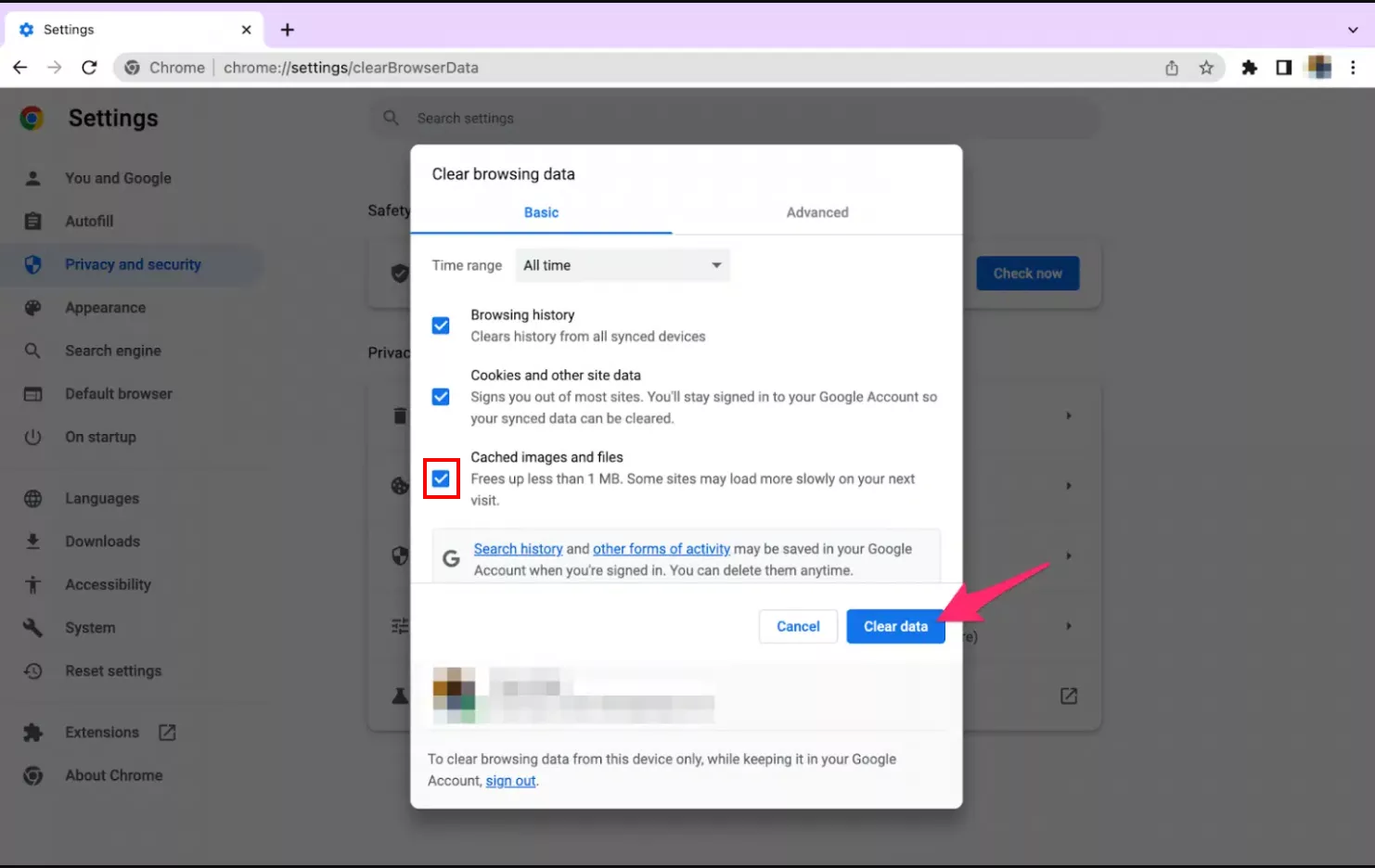Cancel the clear browsing data dialog

pos(798,627)
